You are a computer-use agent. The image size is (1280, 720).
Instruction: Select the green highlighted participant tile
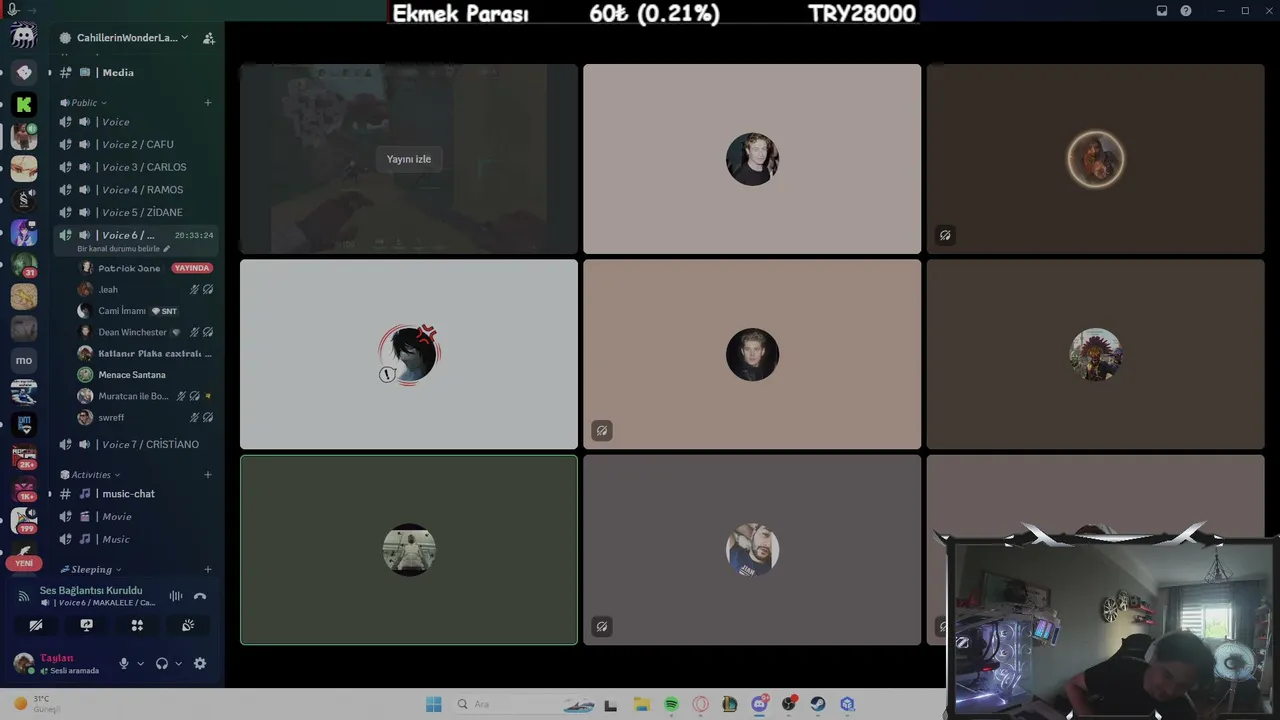click(408, 550)
